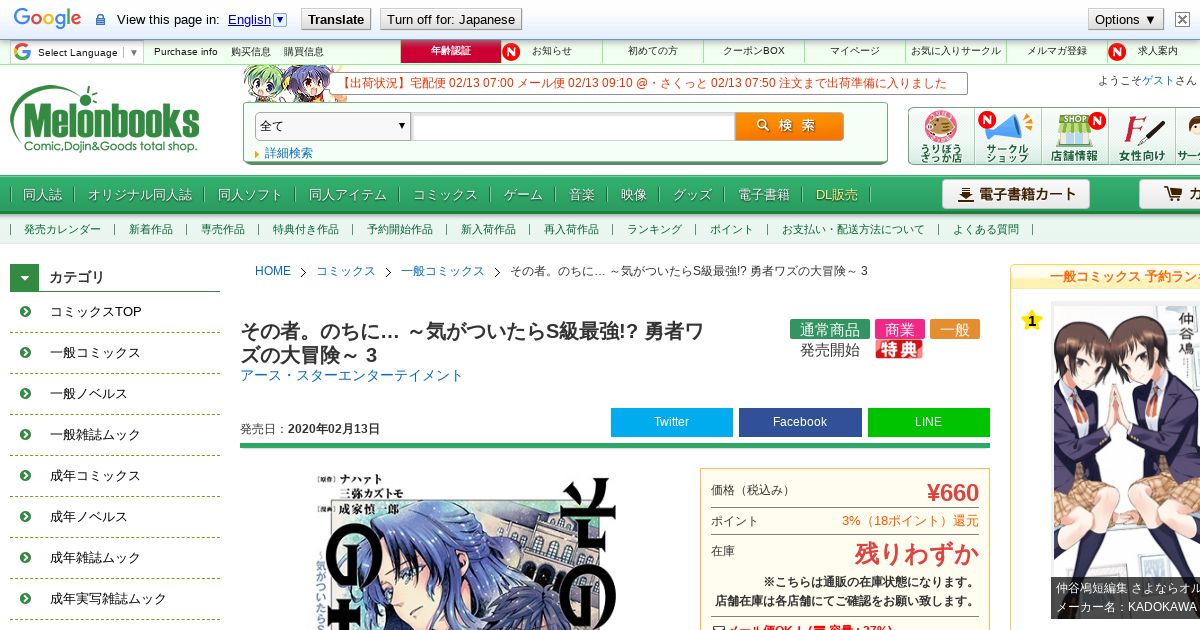This screenshot has height=630, width=1200.
Task: Click the 詳細検索 link
Action: click(x=288, y=153)
